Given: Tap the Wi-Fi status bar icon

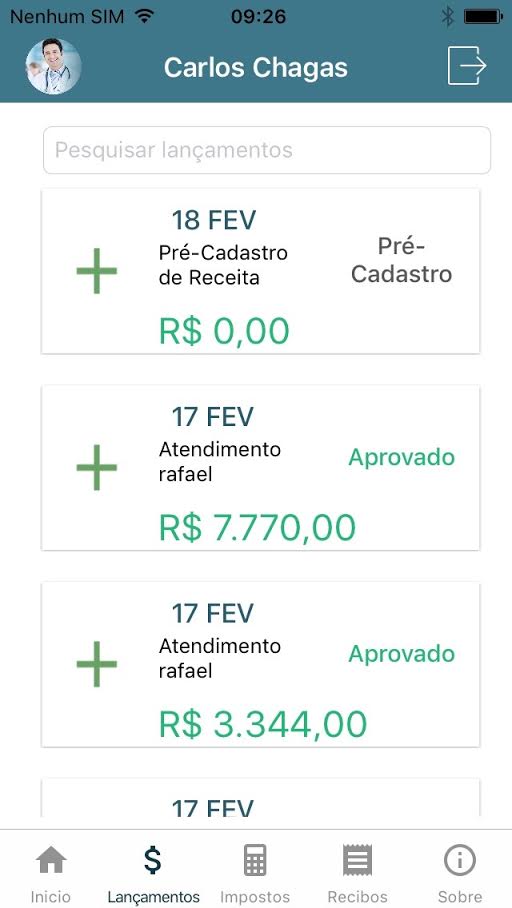Looking at the screenshot, I should click(144, 16).
